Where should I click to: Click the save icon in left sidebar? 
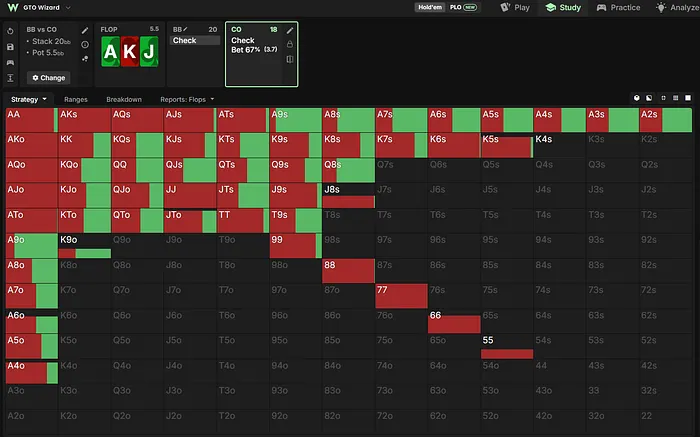pyautogui.click(x=10, y=47)
